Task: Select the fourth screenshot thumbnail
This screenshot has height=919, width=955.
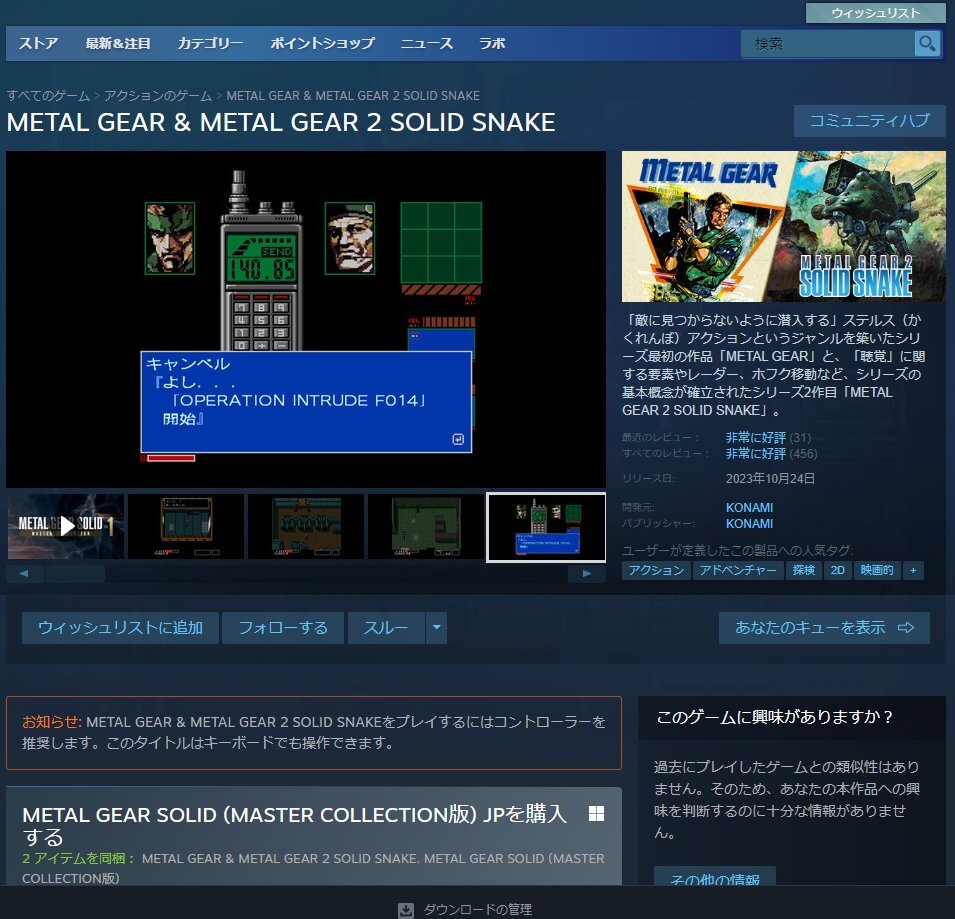Action: pos(426,526)
